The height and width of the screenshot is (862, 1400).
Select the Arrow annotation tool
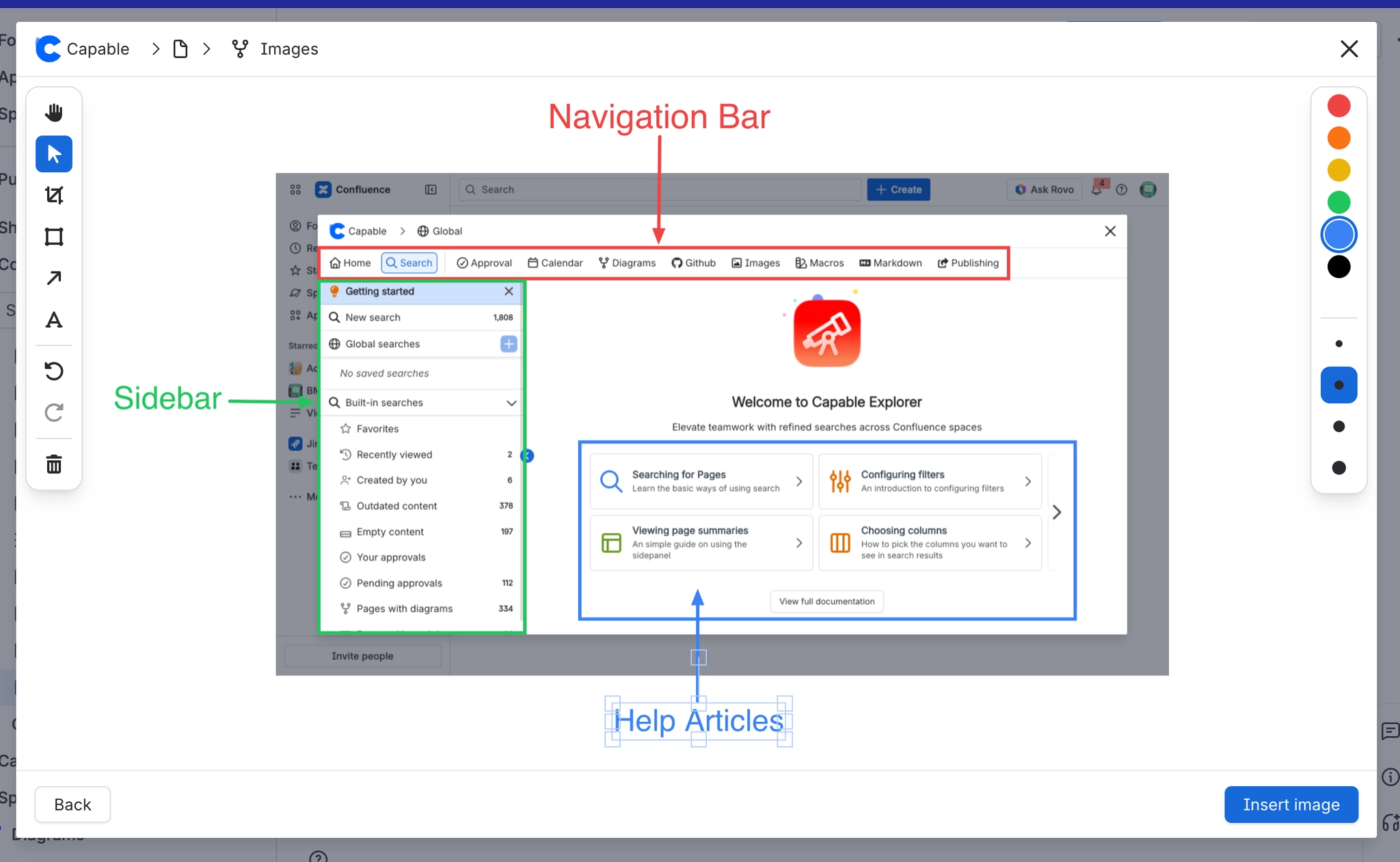point(54,278)
